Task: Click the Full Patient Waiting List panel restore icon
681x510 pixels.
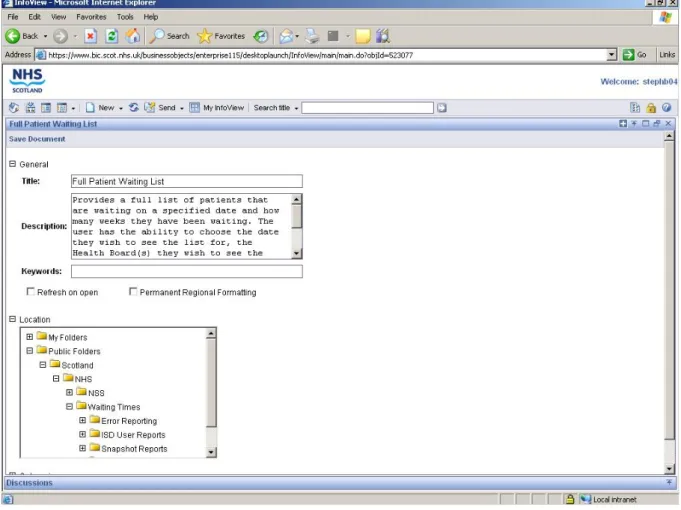Action: tap(657, 124)
